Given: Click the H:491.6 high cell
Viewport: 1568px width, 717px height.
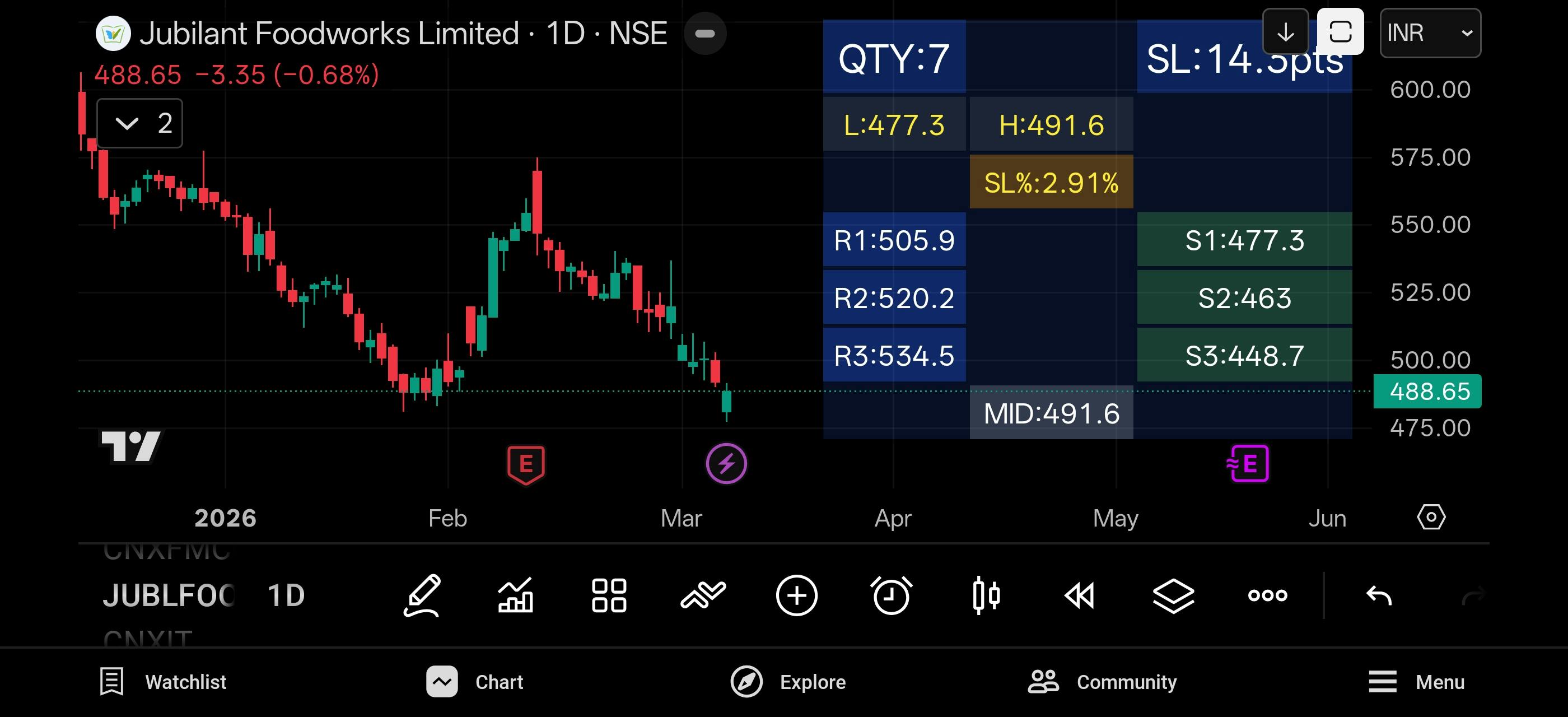Looking at the screenshot, I should click(x=1051, y=124).
